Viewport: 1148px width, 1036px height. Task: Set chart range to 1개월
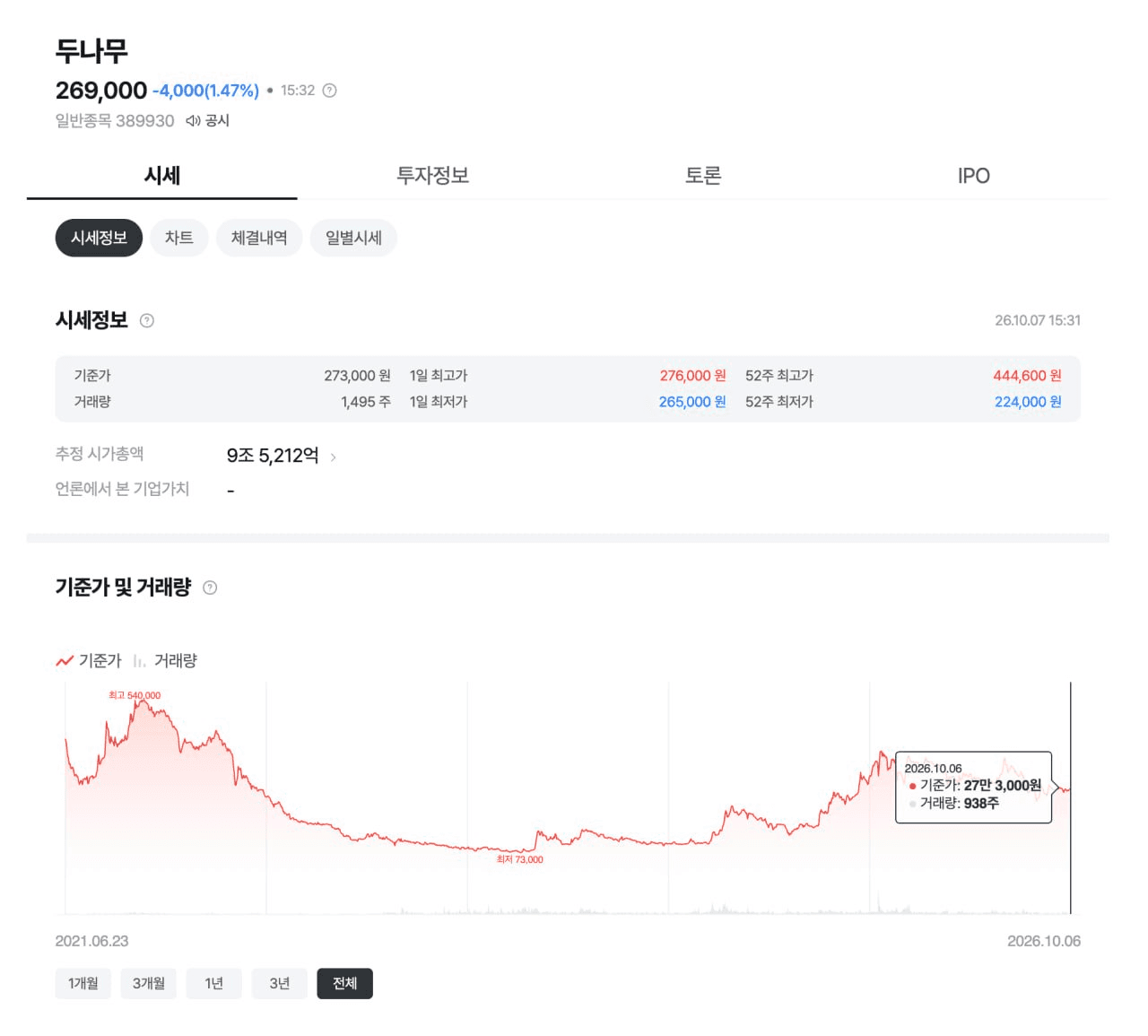pos(83,983)
